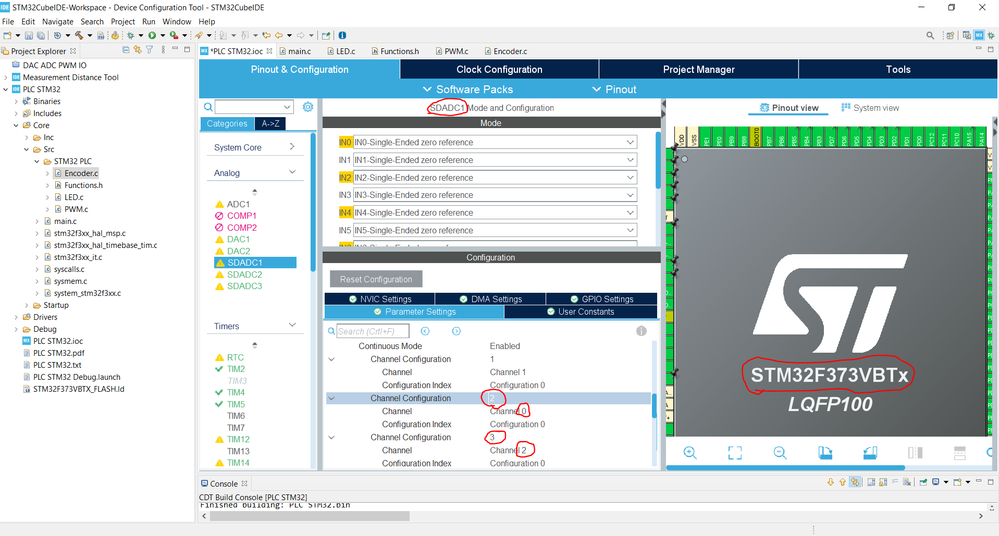Screen dimensions: 999x536
Task: Zoom out of the pinout view
Action: (780, 453)
